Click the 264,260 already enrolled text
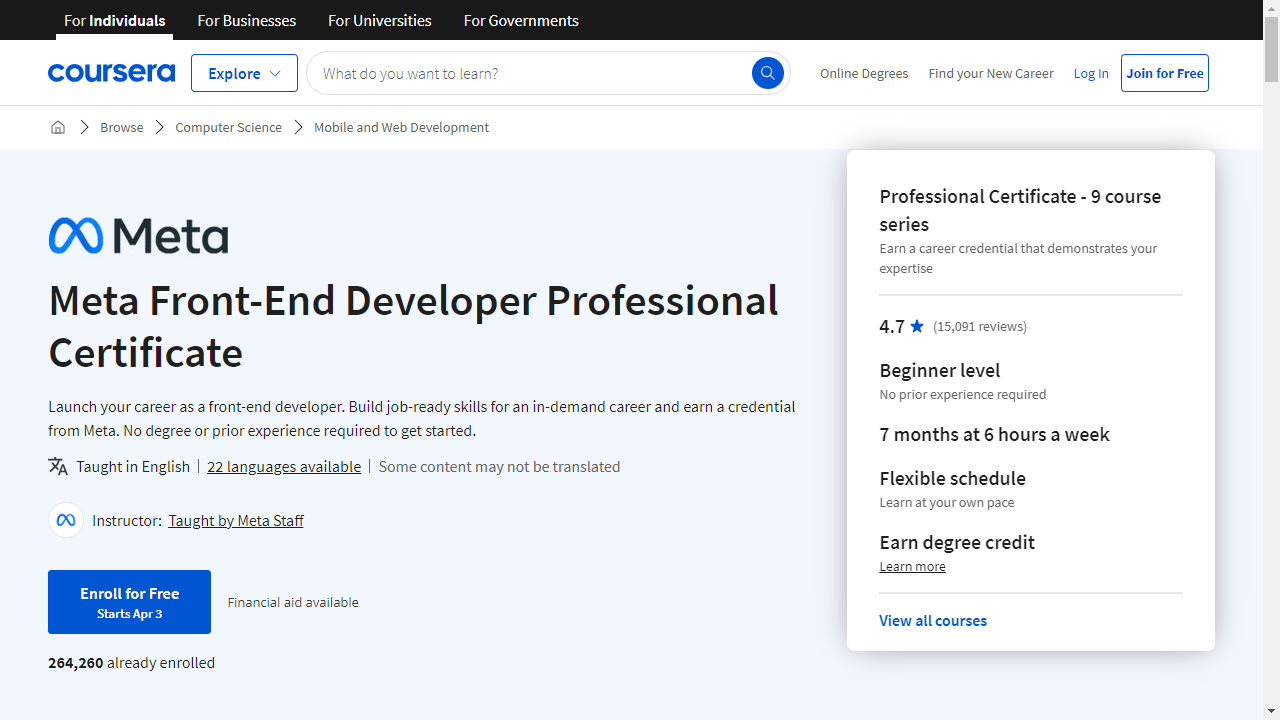Viewport: 1280px width, 720px height. coord(131,662)
